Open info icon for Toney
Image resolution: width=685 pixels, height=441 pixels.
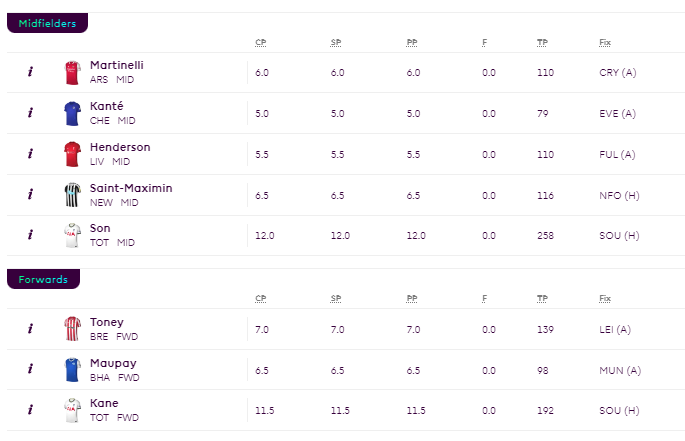30,329
